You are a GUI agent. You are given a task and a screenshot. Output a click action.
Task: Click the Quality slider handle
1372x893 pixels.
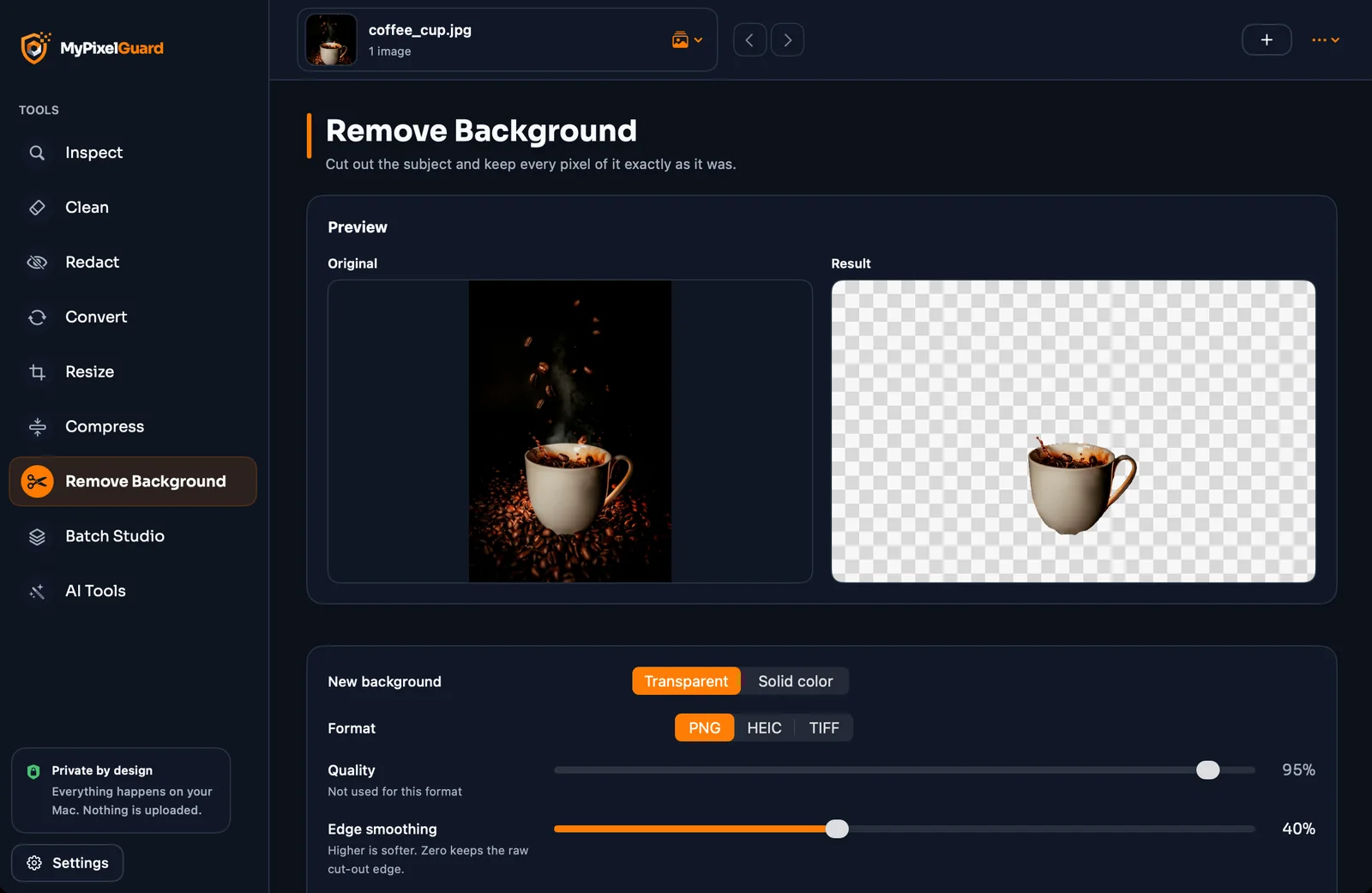click(1208, 770)
